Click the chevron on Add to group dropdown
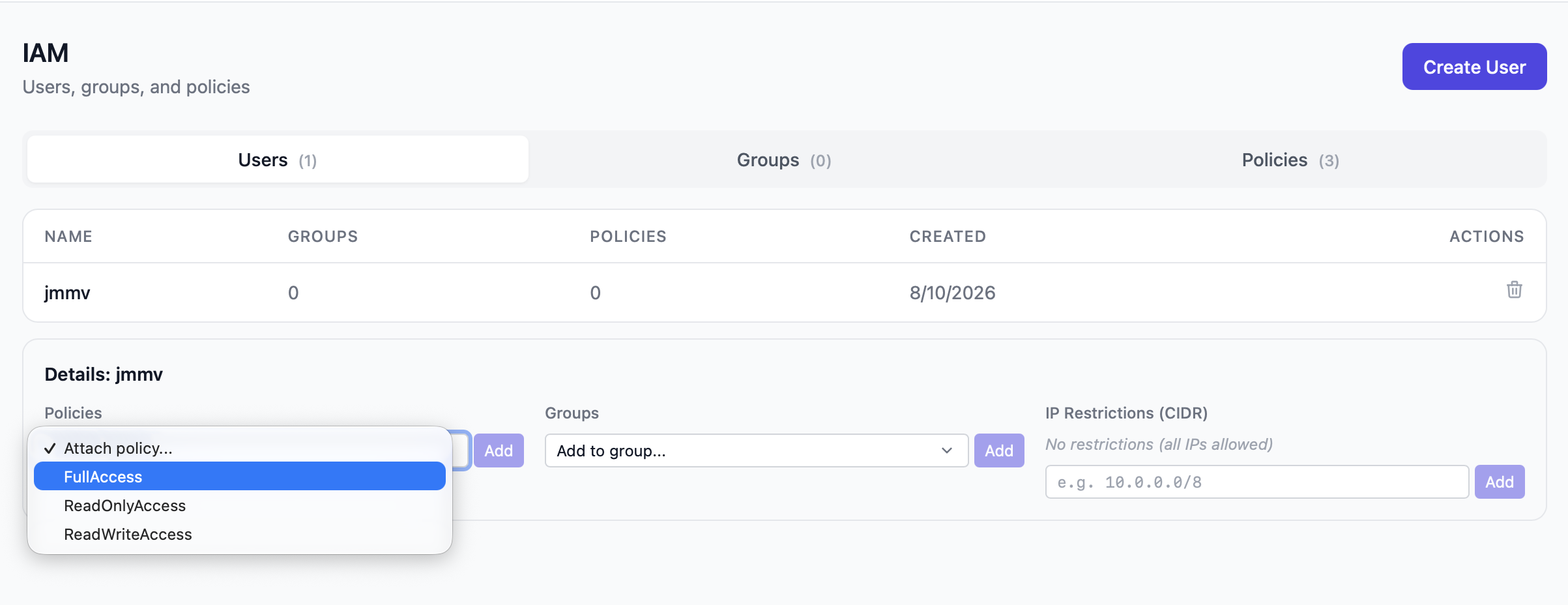 pos(946,450)
